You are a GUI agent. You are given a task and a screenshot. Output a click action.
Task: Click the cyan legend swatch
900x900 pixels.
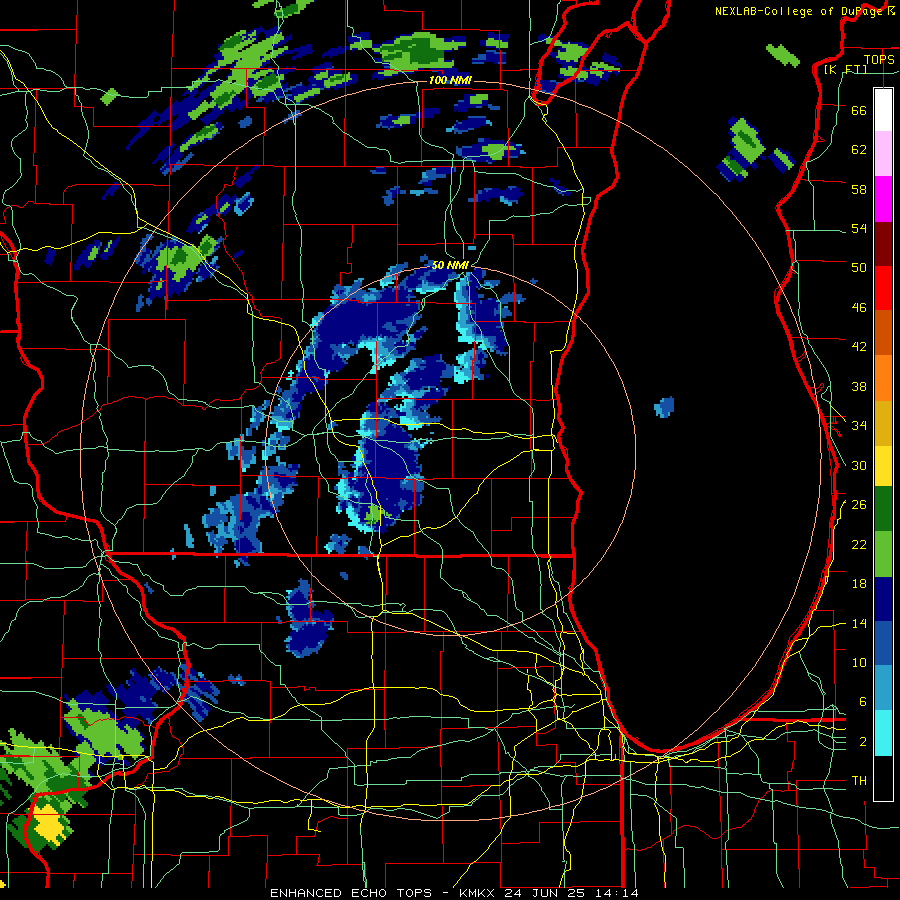(x=883, y=733)
